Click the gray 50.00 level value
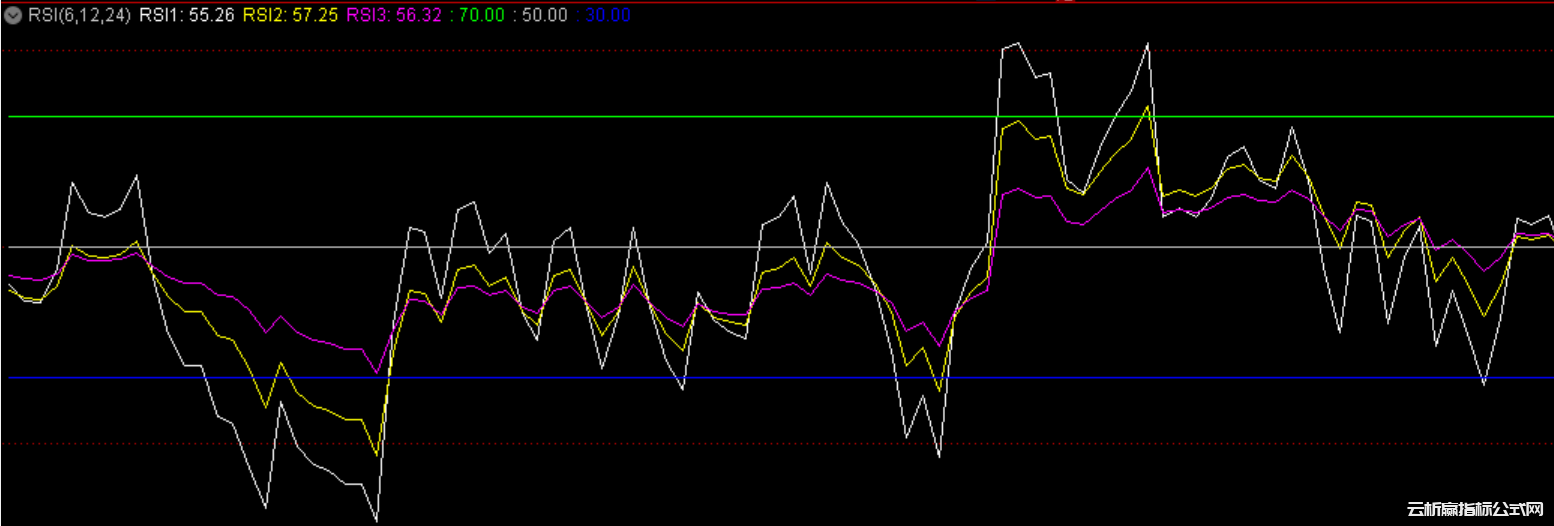The image size is (1554, 526). (x=546, y=16)
